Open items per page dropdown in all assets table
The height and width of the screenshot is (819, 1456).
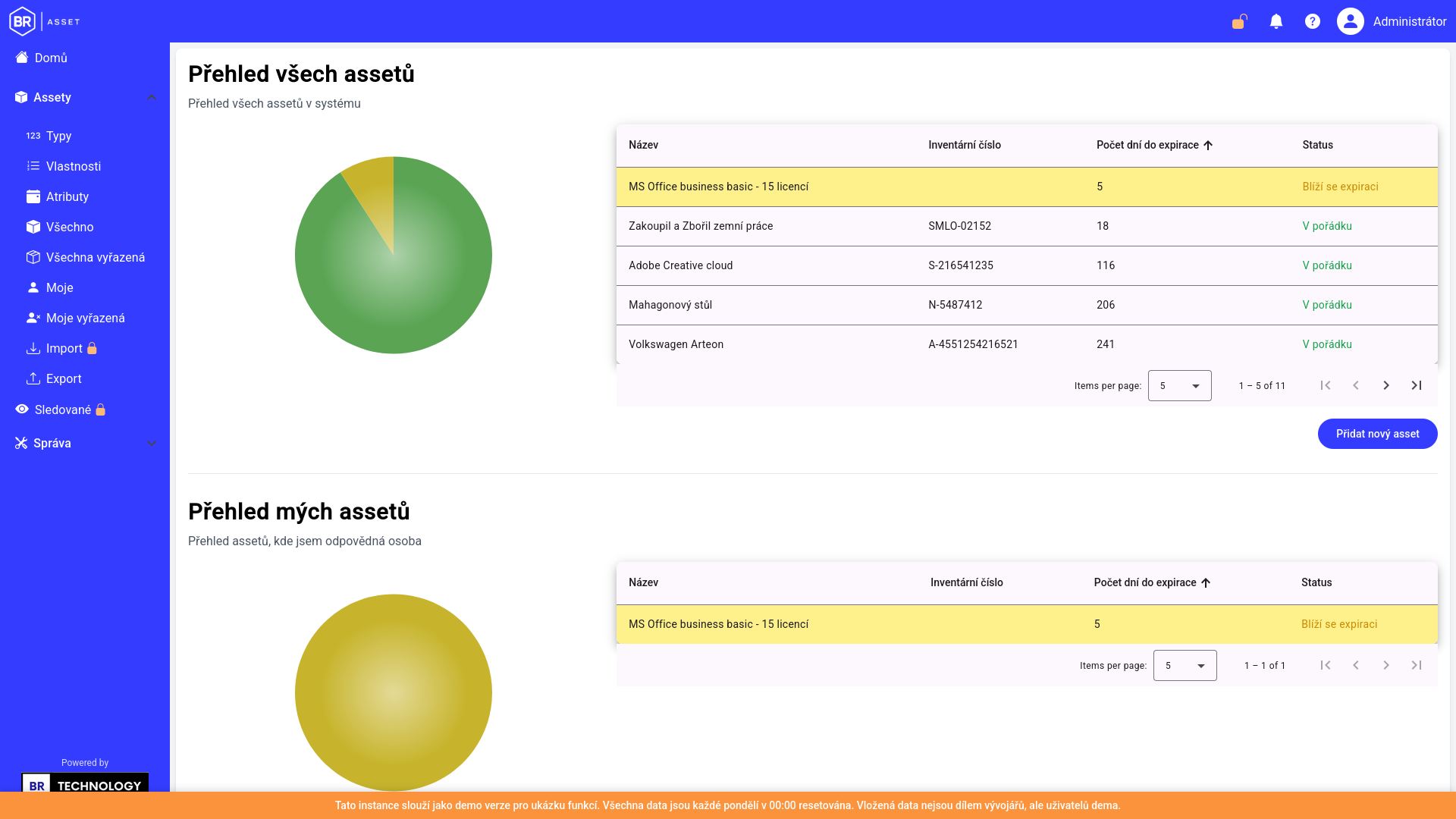[x=1180, y=385]
